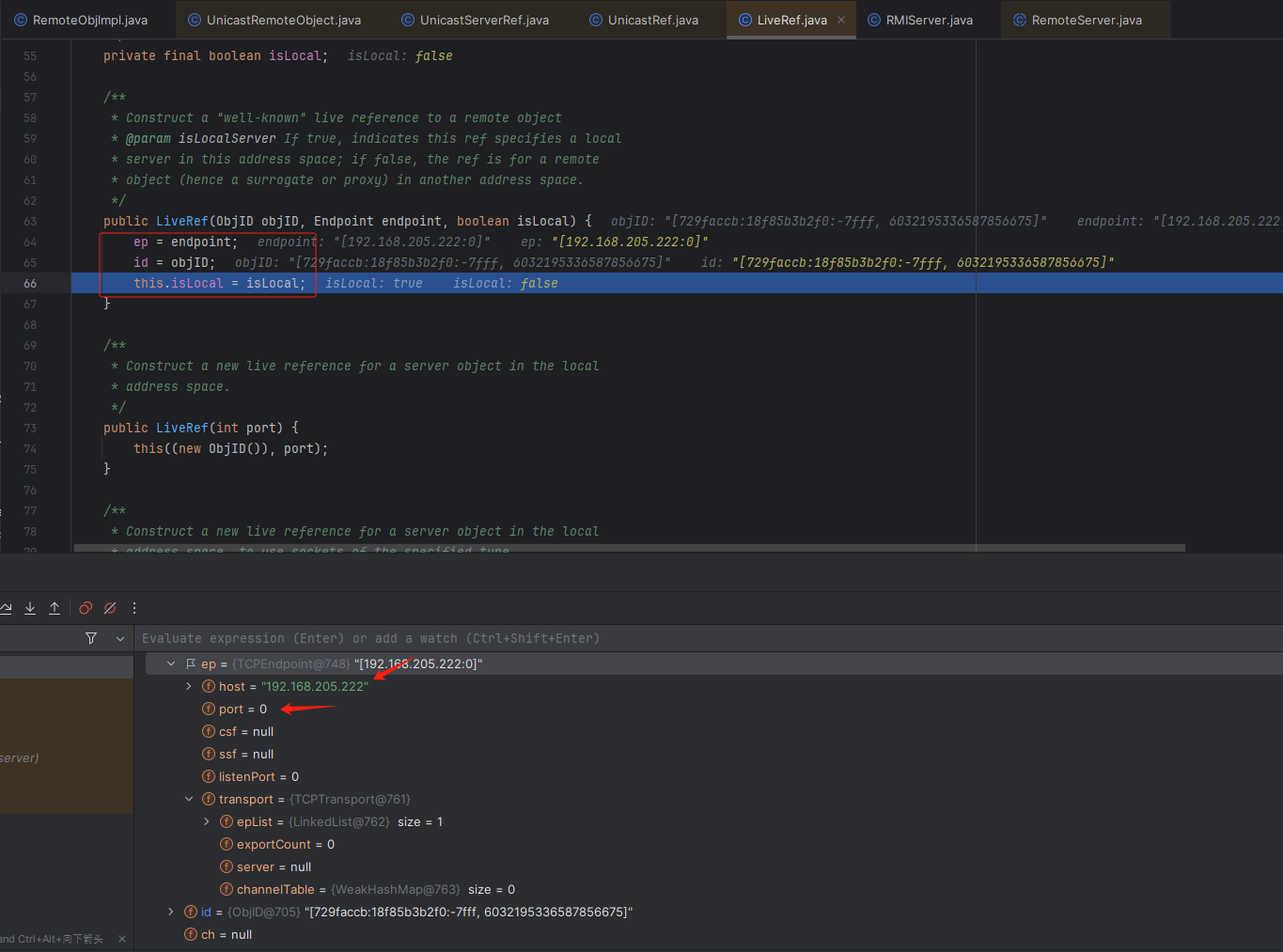Collapse the transport field node
The width and height of the screenshot is (1283, 952).
189,799
